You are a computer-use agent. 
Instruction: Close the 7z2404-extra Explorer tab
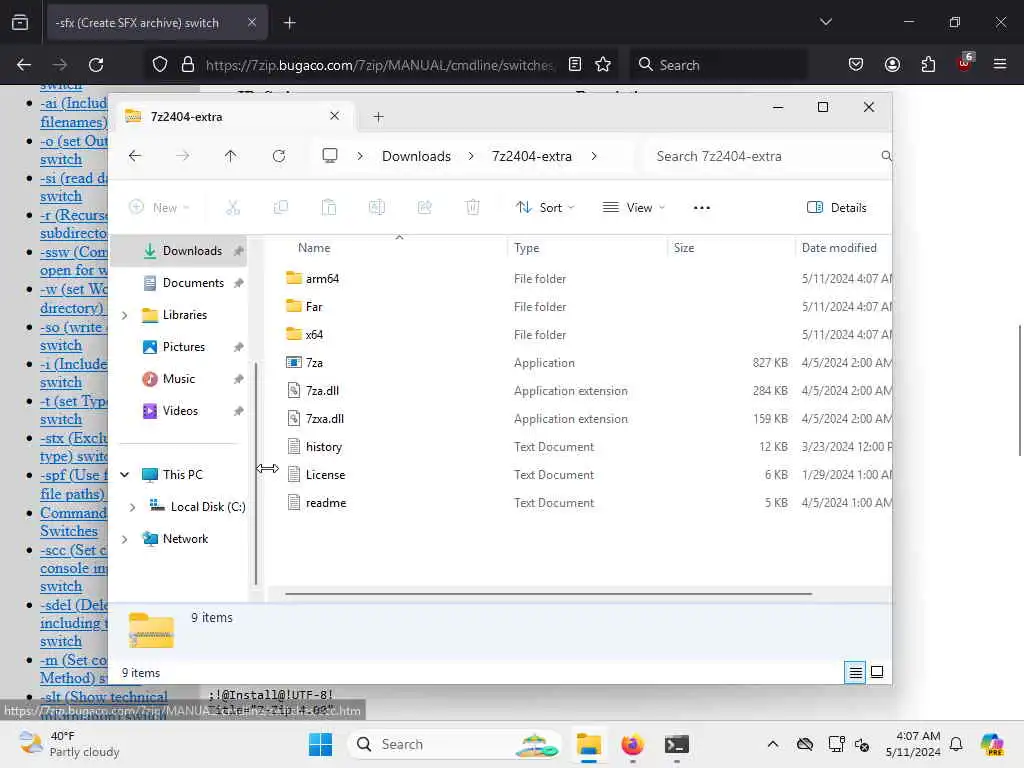pyautogui.click(x=334, y=116)
